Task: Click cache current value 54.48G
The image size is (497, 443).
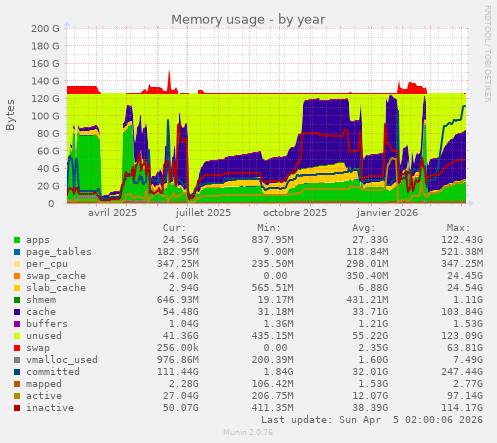Action: (180, 312)
